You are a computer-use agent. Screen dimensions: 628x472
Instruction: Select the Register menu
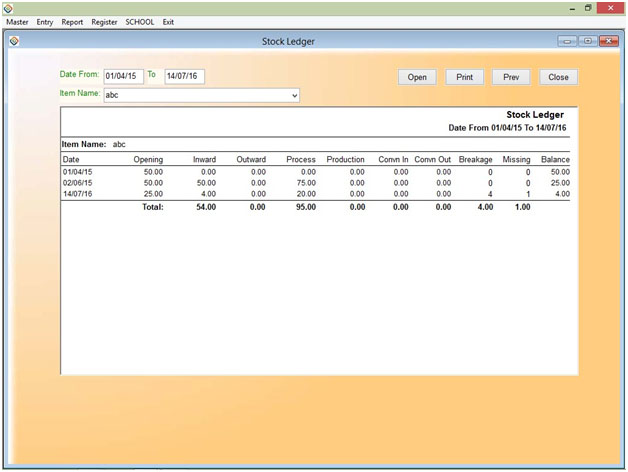pos(104,21)
